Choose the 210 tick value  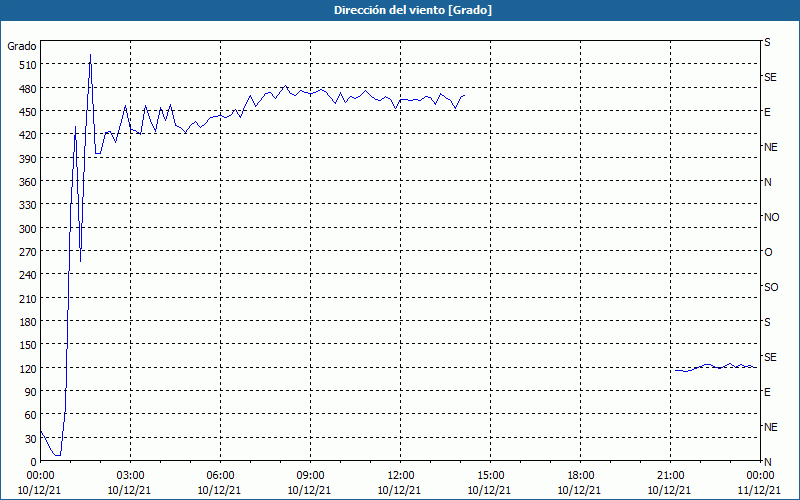point(28,299)
